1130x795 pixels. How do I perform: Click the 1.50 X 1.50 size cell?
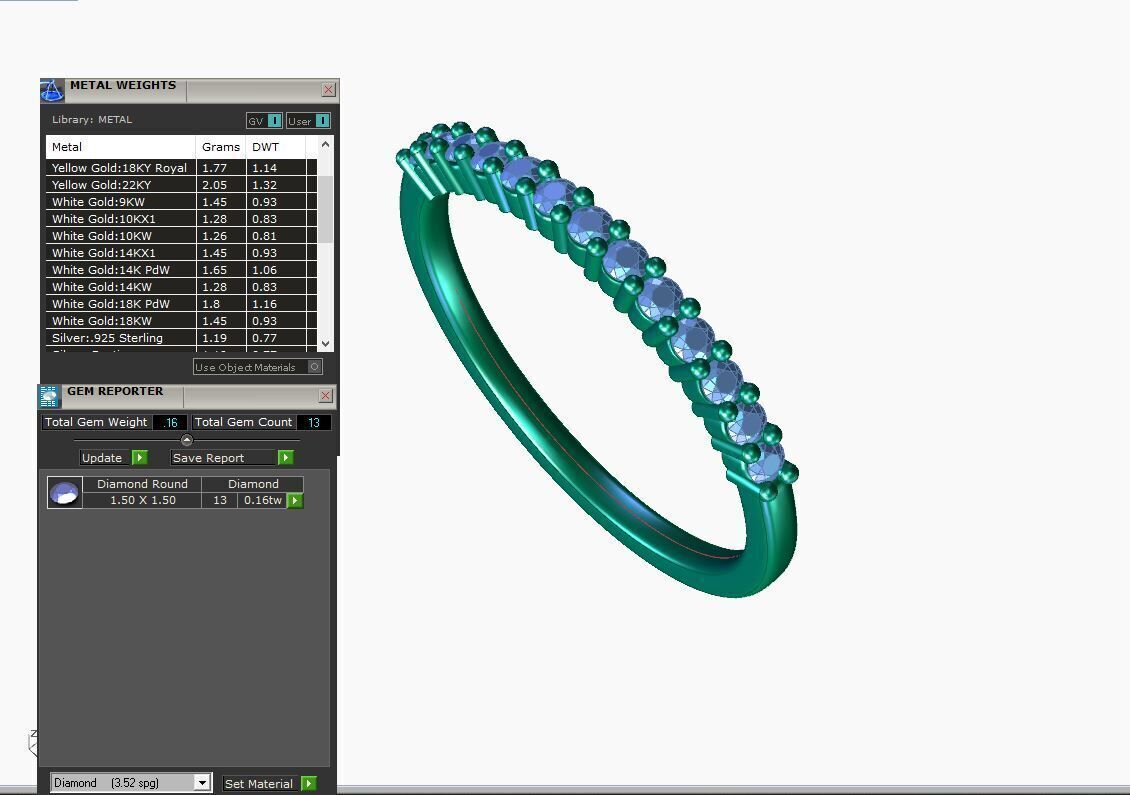coord(142,500)
